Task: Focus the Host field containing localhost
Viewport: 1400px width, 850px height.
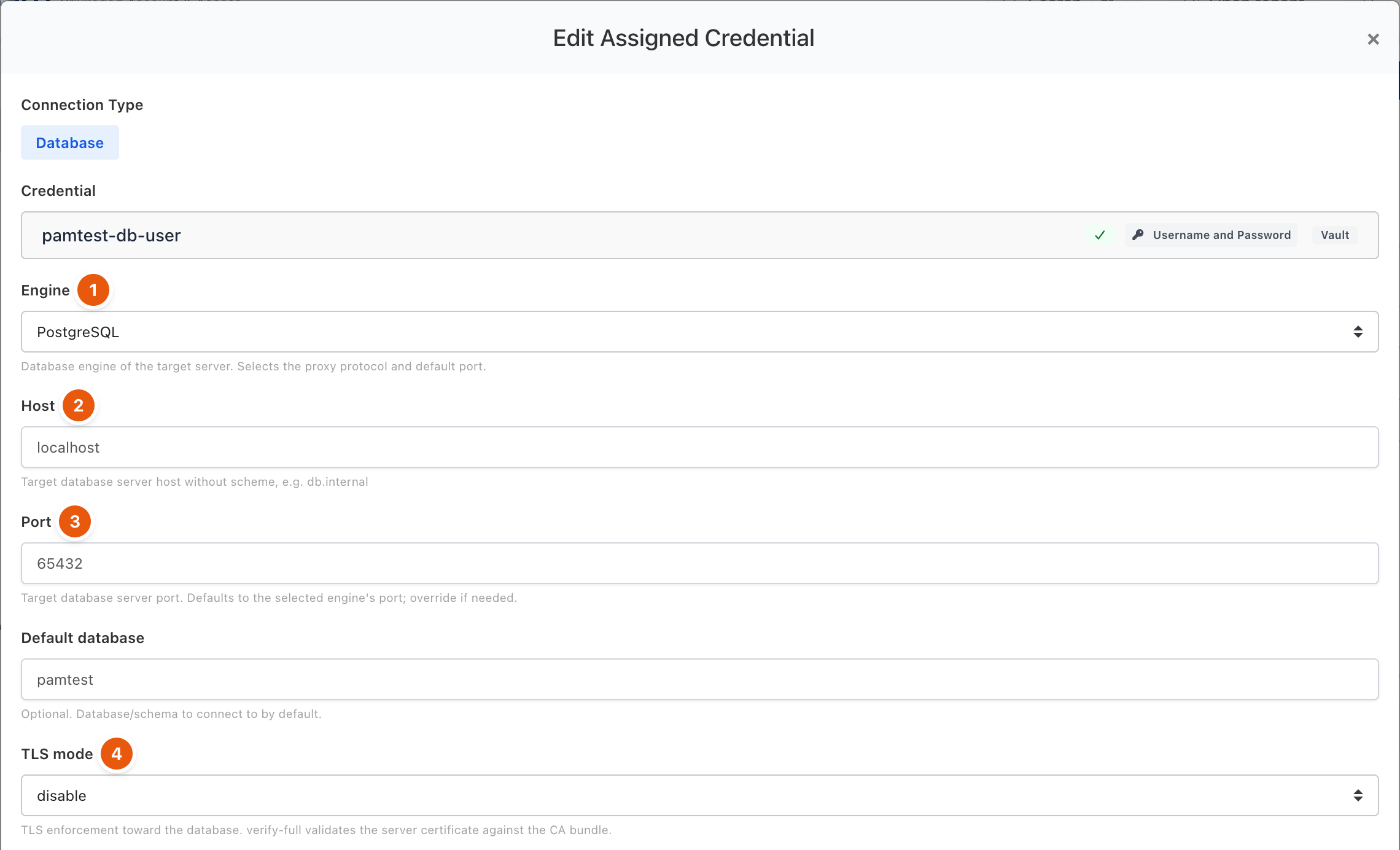Action: (700, 447)
